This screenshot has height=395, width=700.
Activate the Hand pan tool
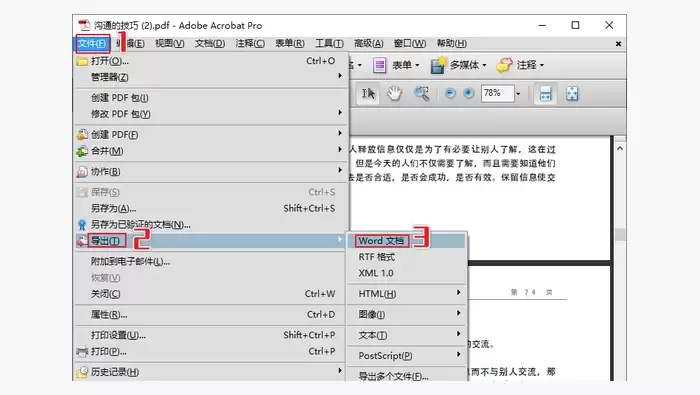pyautogui.click(x=394, y=94)
